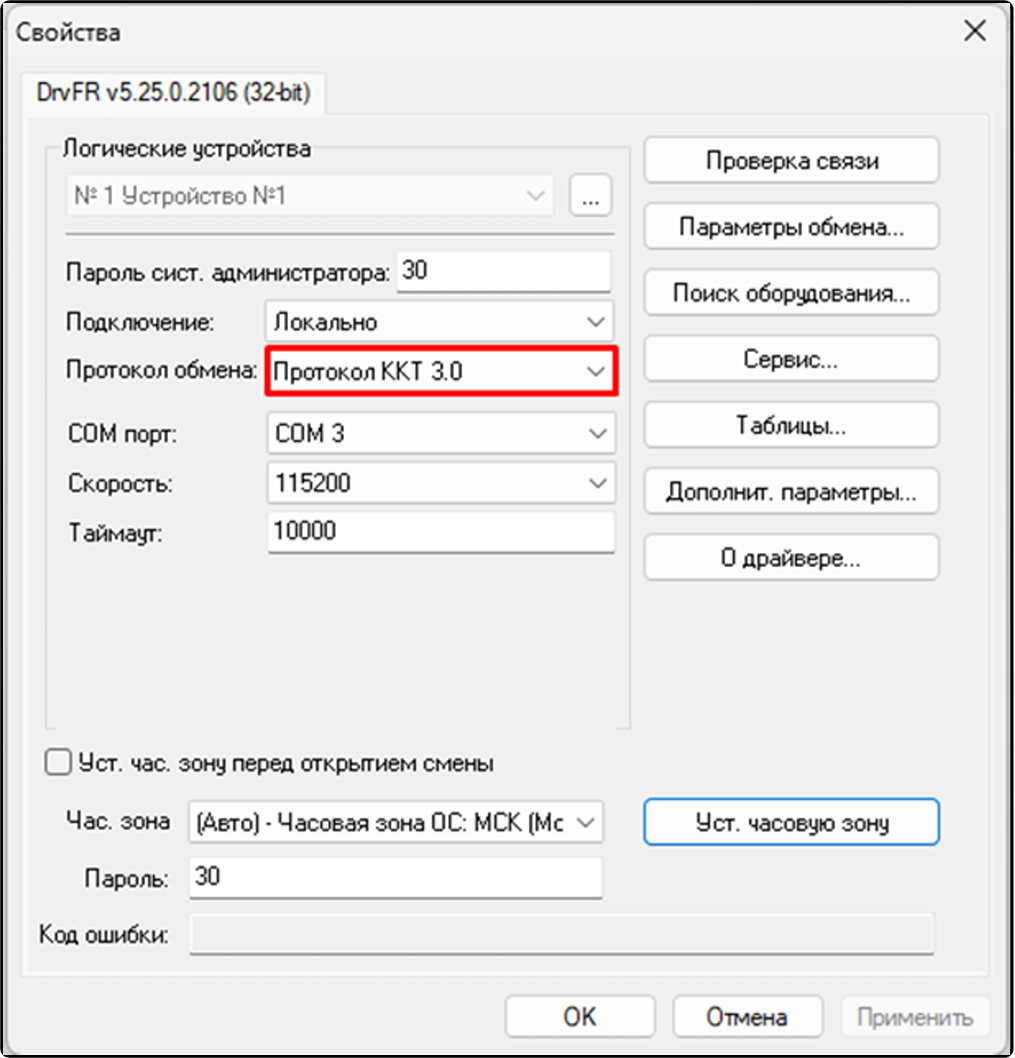Open the Протокол обмена dropdown
This screenshot has width=1015, height=1058.
[x=441, y=371]
